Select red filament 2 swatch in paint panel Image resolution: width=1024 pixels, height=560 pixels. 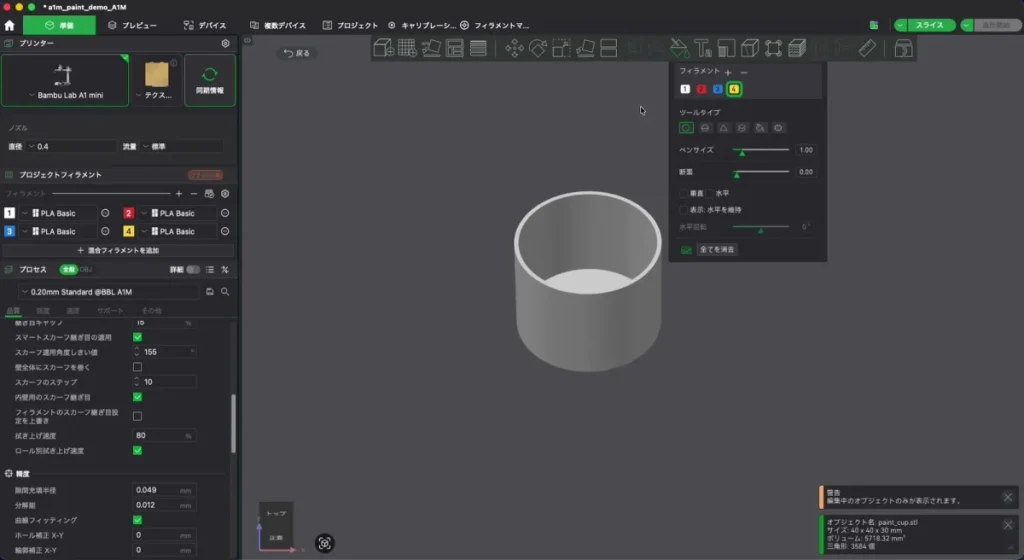[701, 89]
